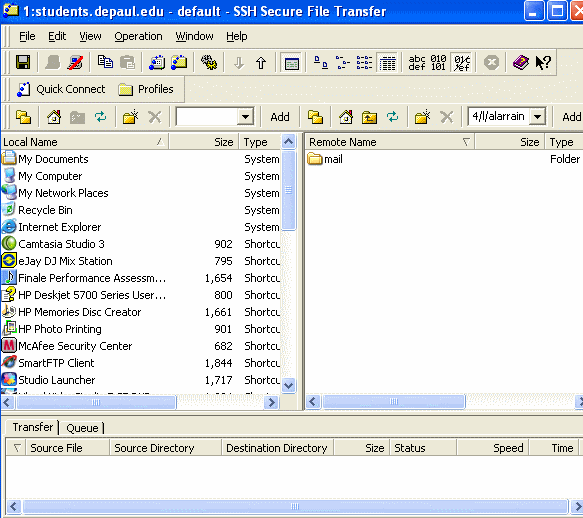Select My Documents in local list

[x=45, y=159]
